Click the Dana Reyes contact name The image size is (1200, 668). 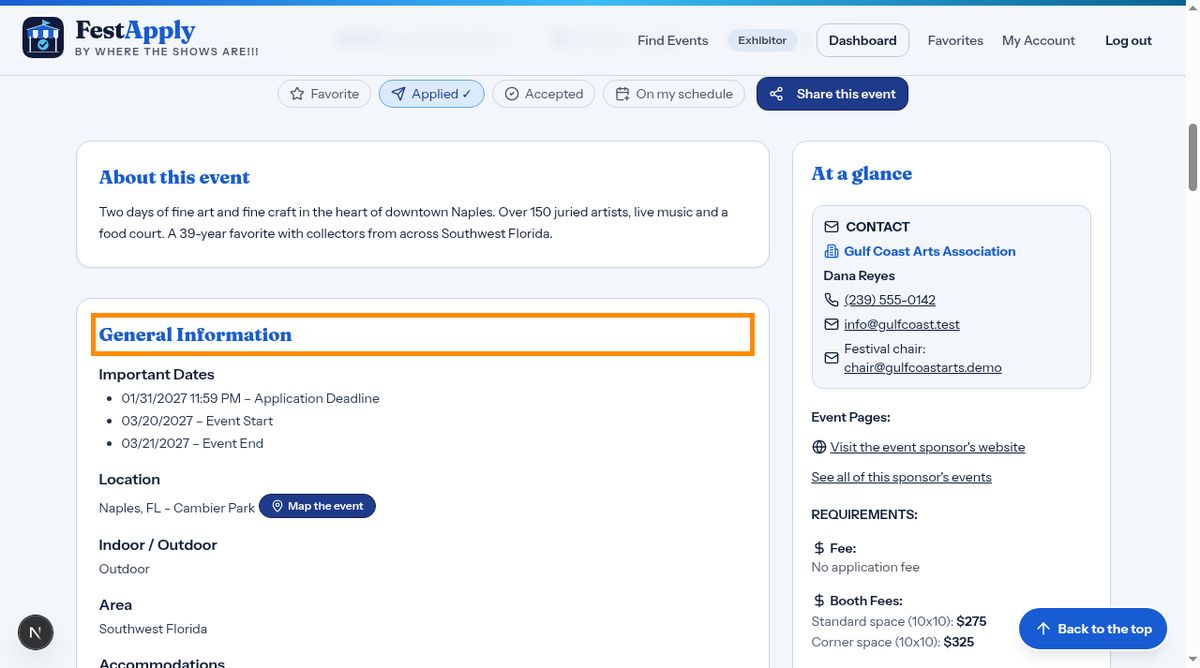coord(859,276)
